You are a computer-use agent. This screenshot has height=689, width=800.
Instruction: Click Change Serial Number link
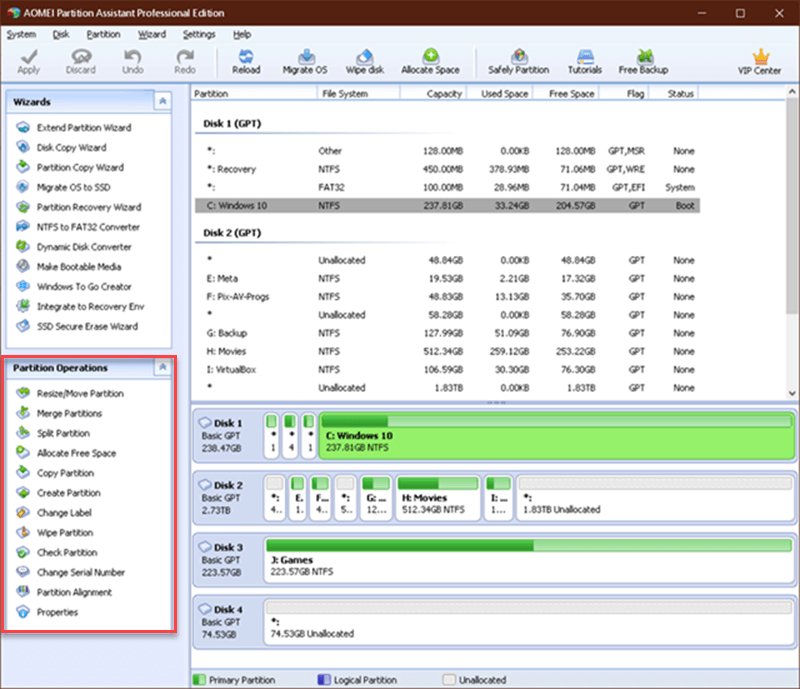coord(81,572)
